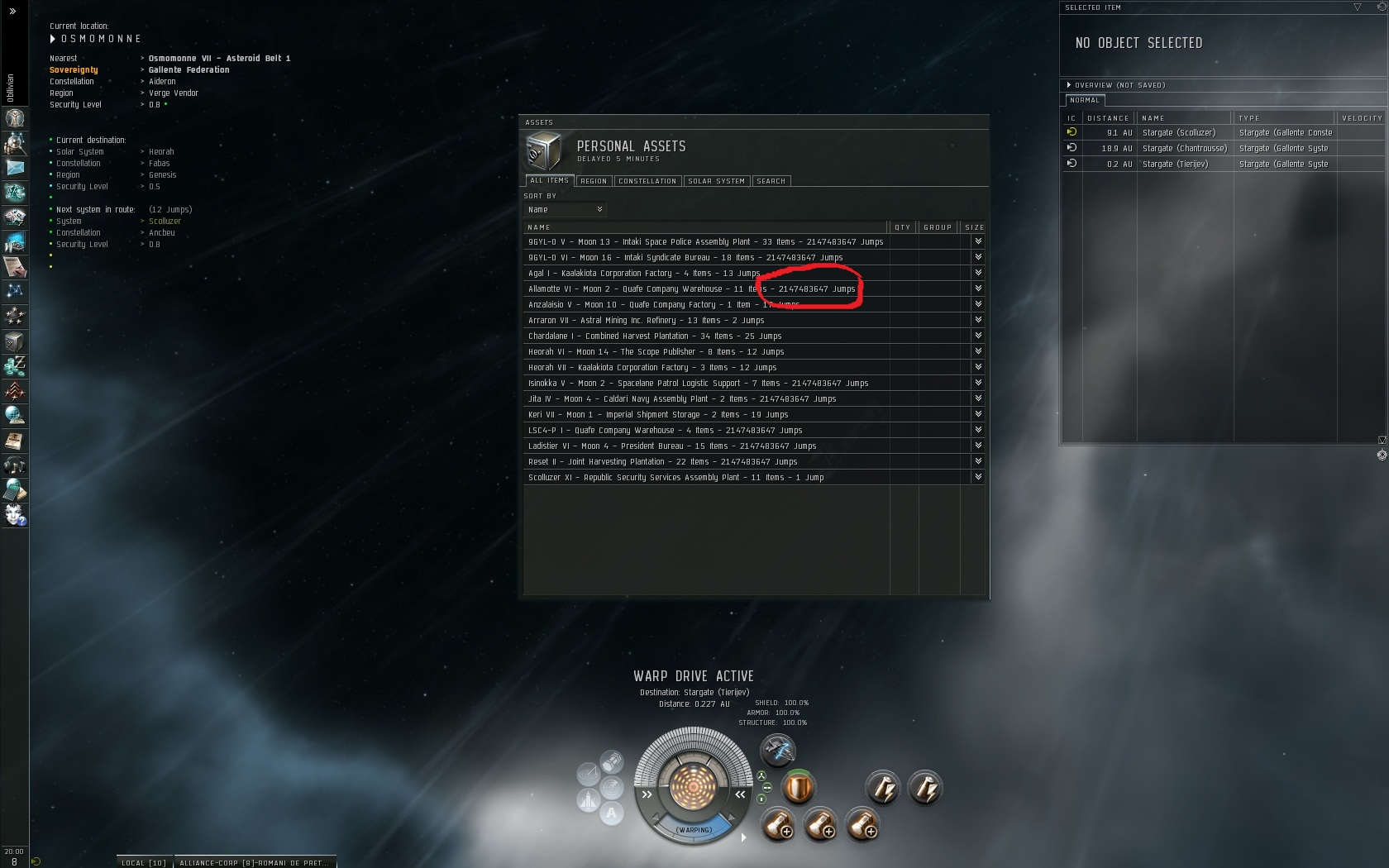The height and width of the screenshot is (868, 1389).
Task: Activate the top ship module icon
Action: 777,751
